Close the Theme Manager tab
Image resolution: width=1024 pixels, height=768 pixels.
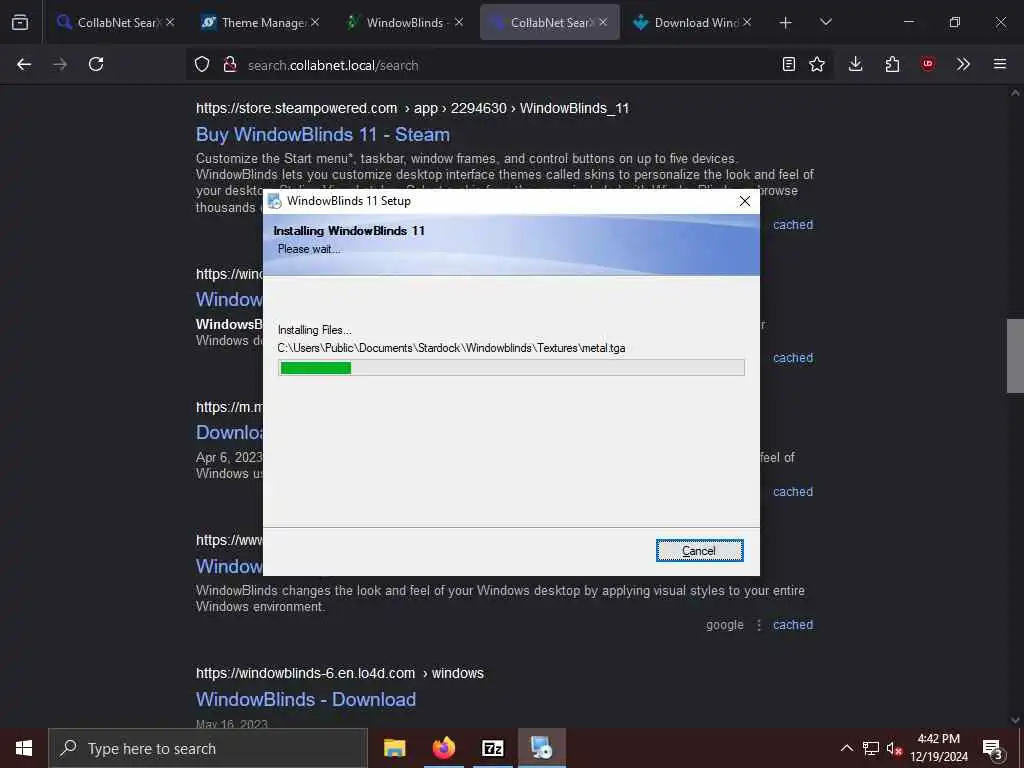pos(315,22)
